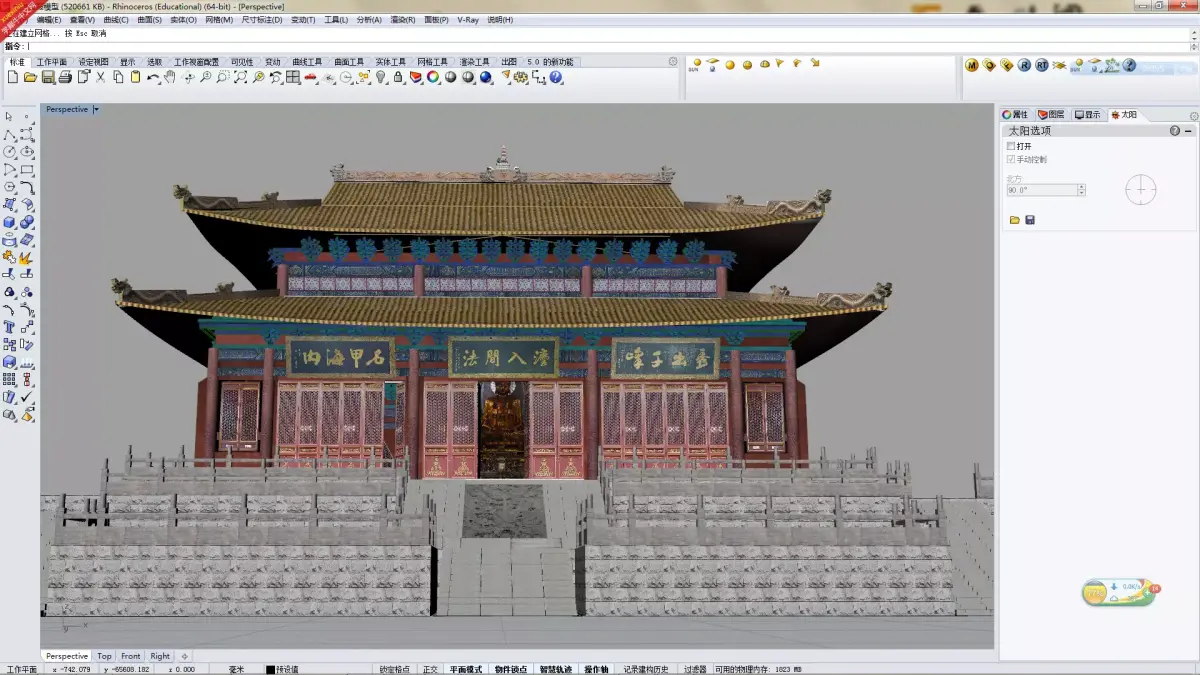The image size is (1200, 675).
Task: Click the V-Ray material editor M icon
Action: pyautogui.click(x=971, y=65)
